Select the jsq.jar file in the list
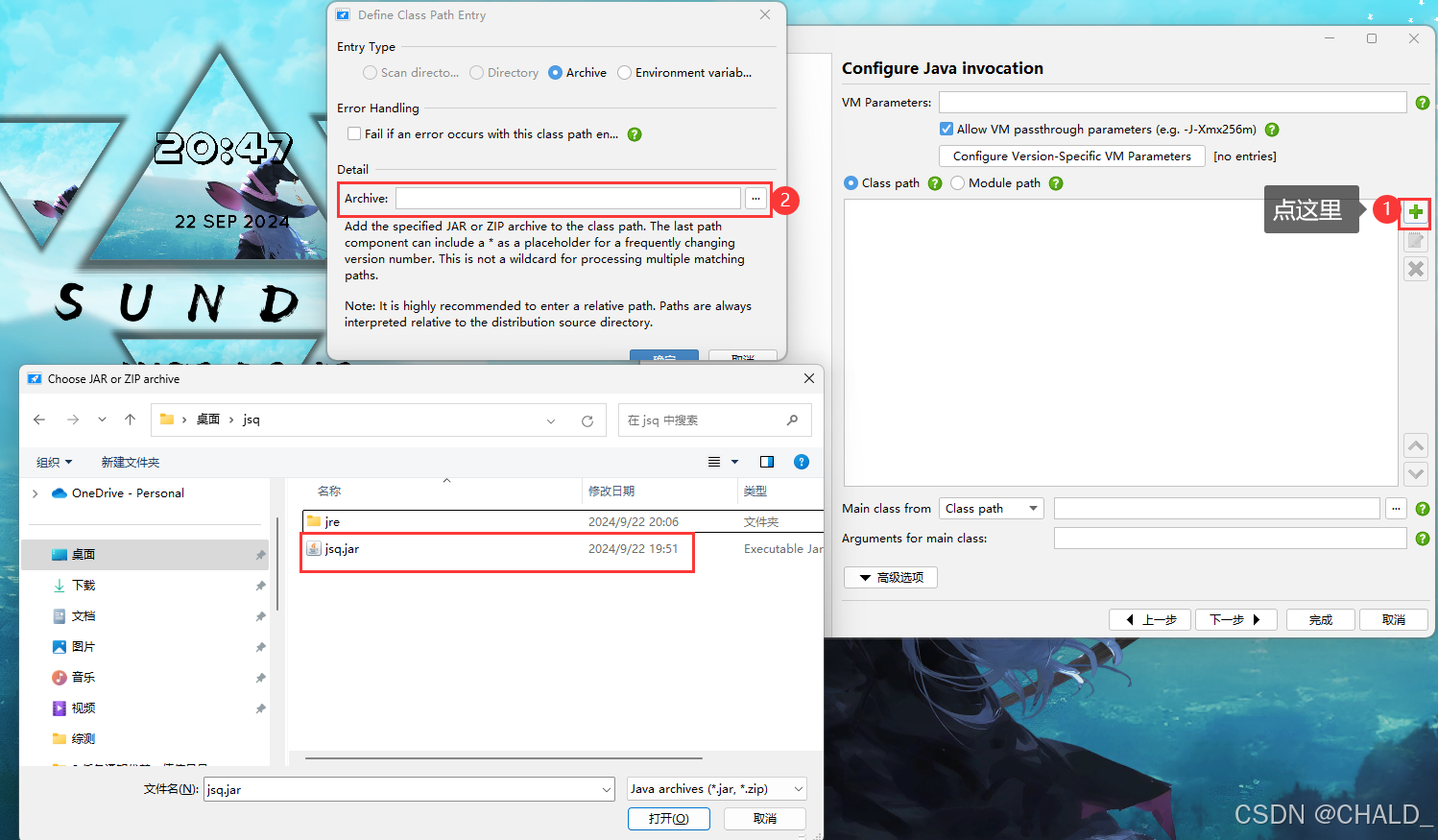Image resolution: width=1438 pixels, height=840 pixels. (341, 551)
